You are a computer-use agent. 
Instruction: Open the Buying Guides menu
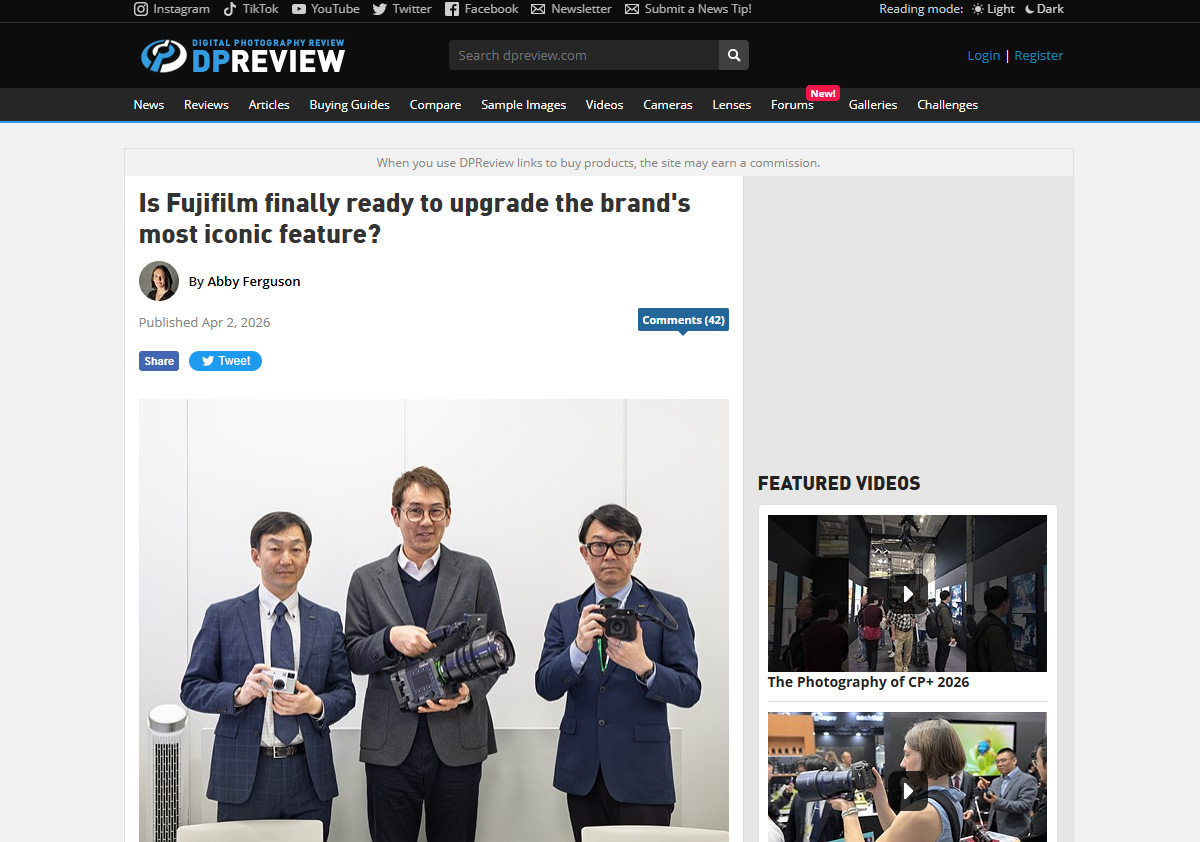point(349,105)
